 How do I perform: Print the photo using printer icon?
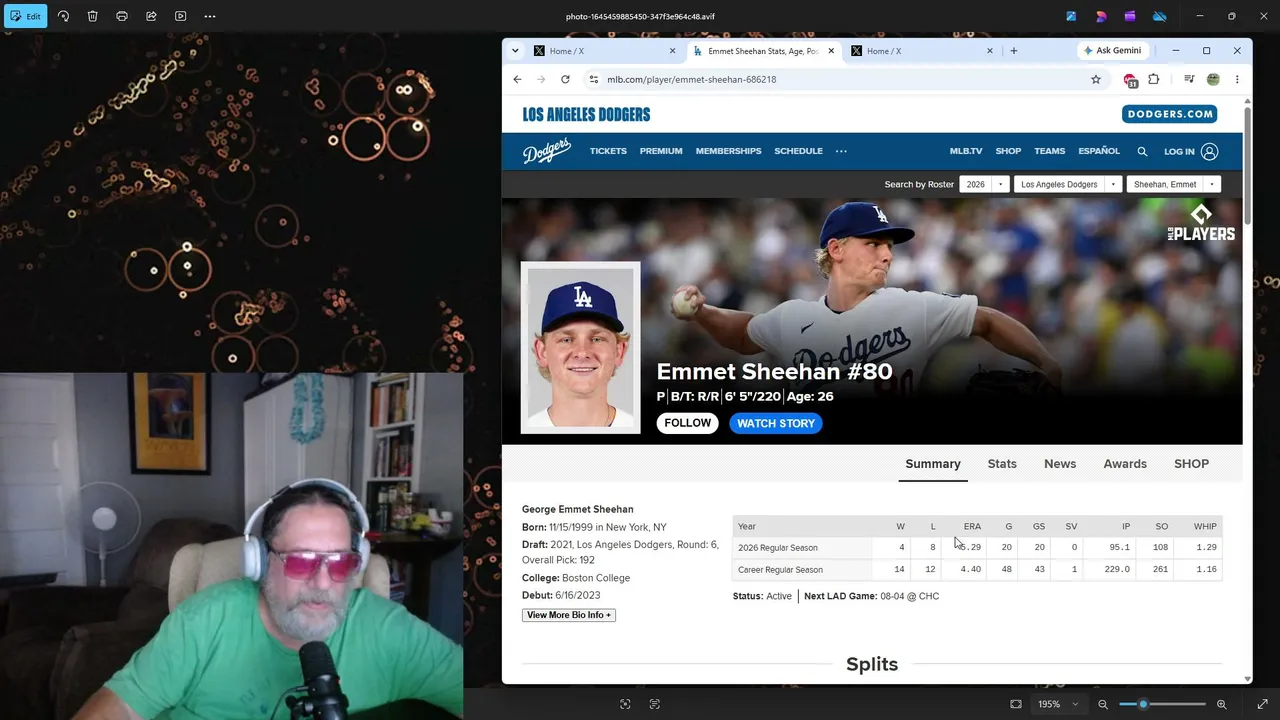121,16
